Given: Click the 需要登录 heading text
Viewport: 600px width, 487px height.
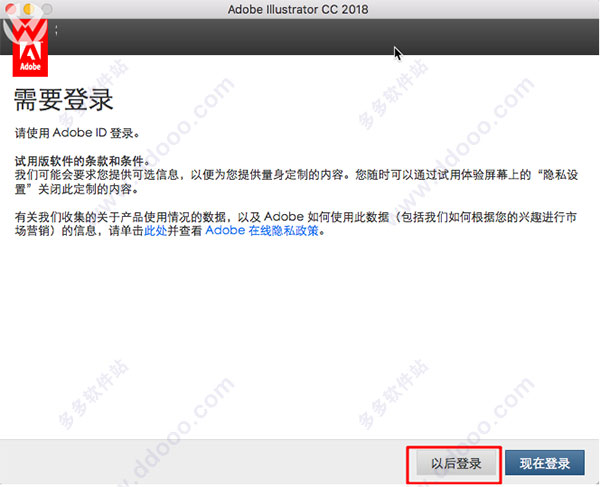Looking at the screenshot, I should 64,99.
